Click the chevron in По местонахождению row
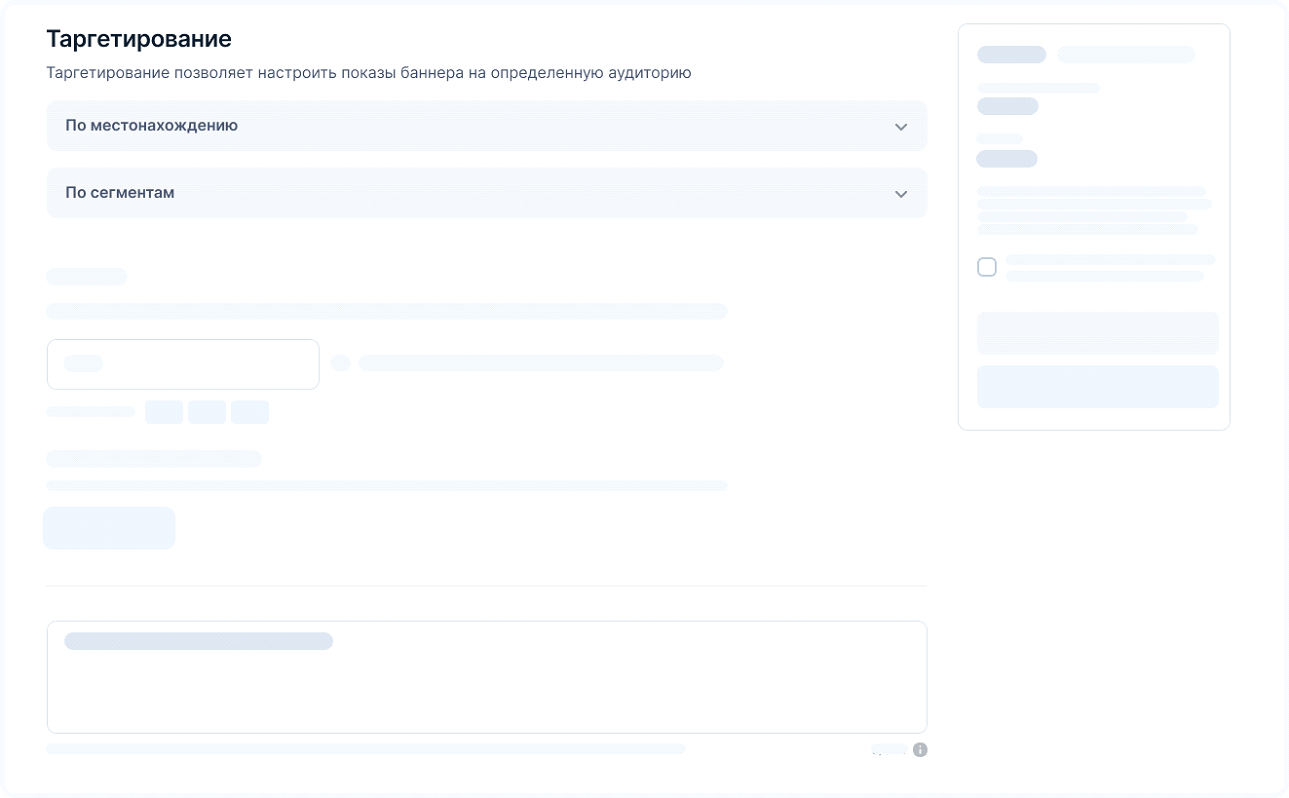The height and width of the screenshot is (798, 1289). 900,127
